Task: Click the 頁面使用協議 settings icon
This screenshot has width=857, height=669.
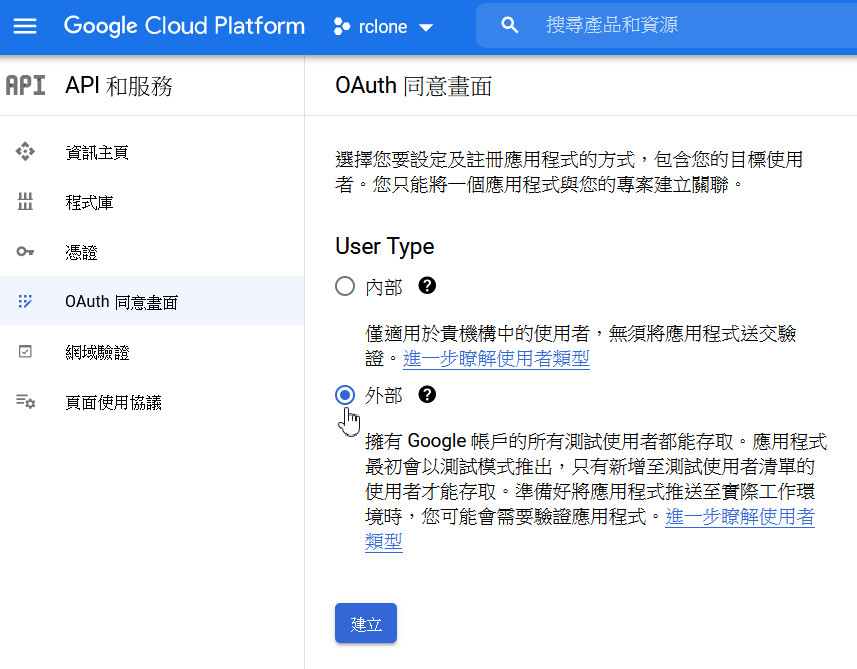Action: (26, 402)
